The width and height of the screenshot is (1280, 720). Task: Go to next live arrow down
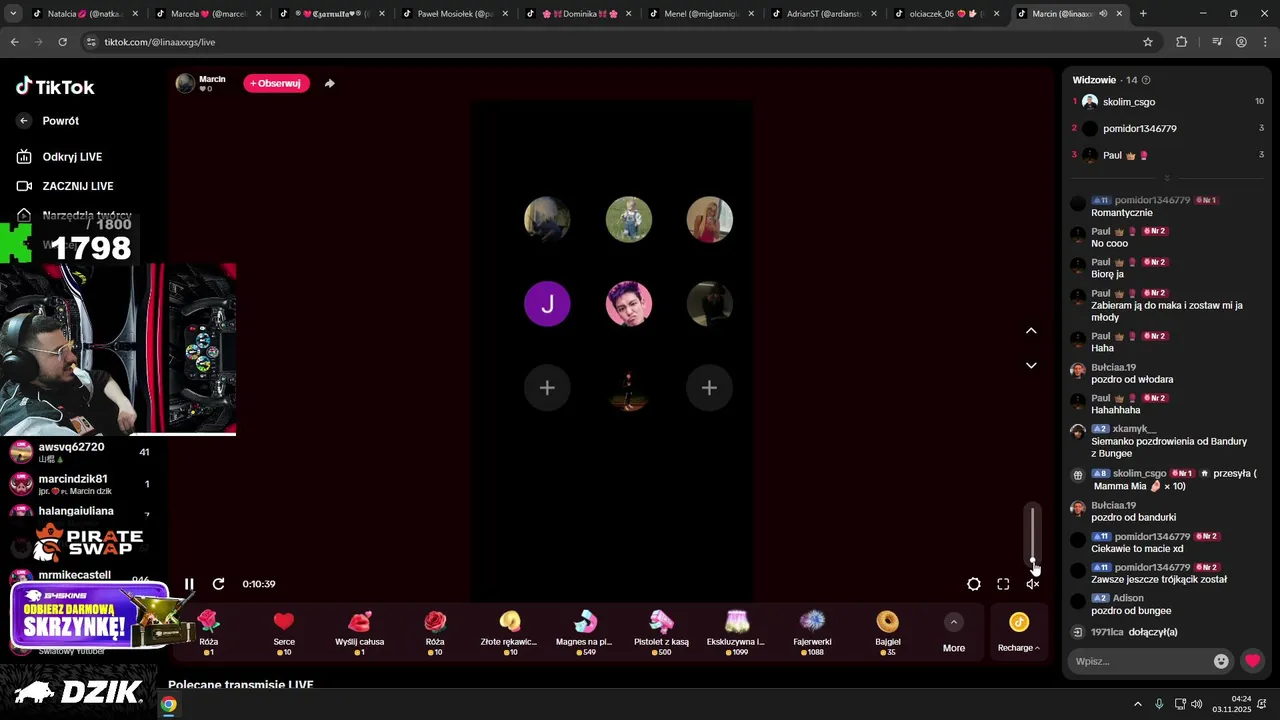[1031, 365]
